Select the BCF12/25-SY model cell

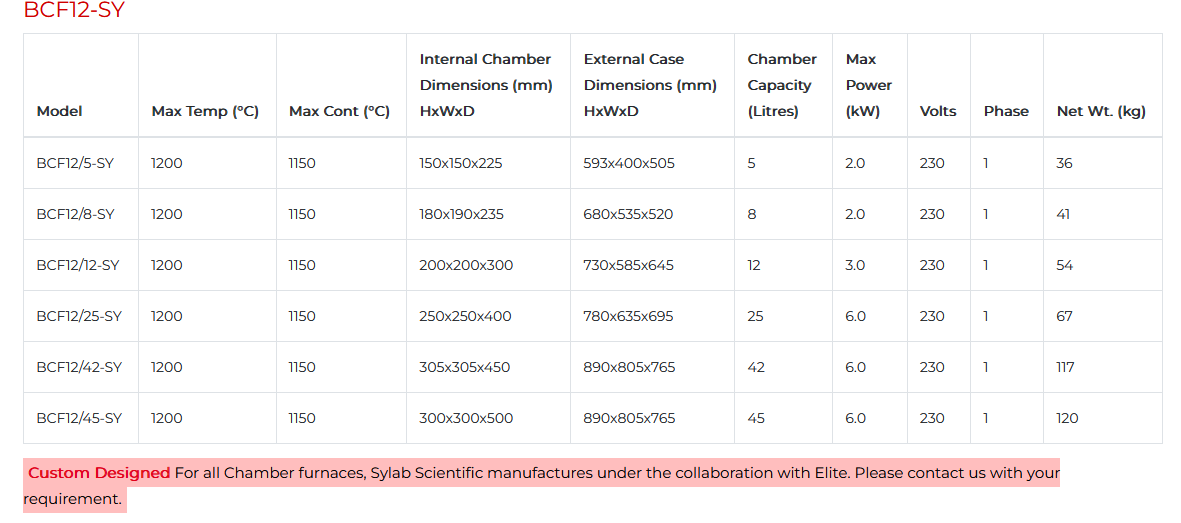(79, 316)
